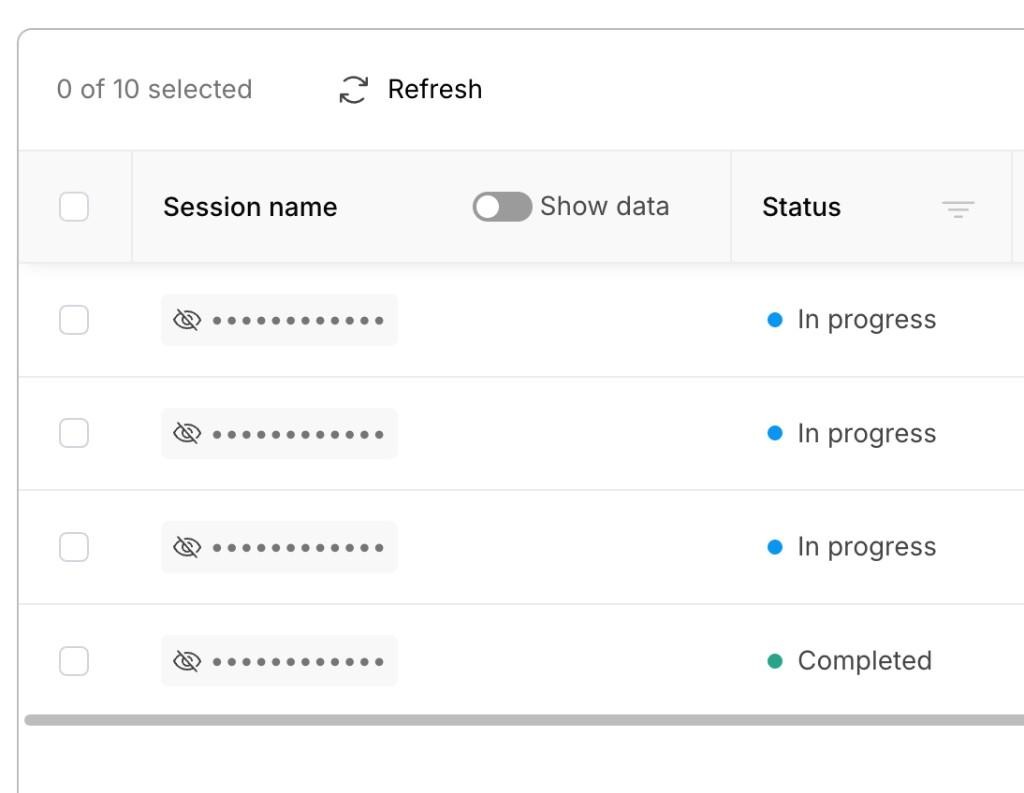Click the circular arrows Refresh icon
1024x793 pixels.
click(353, 89)
